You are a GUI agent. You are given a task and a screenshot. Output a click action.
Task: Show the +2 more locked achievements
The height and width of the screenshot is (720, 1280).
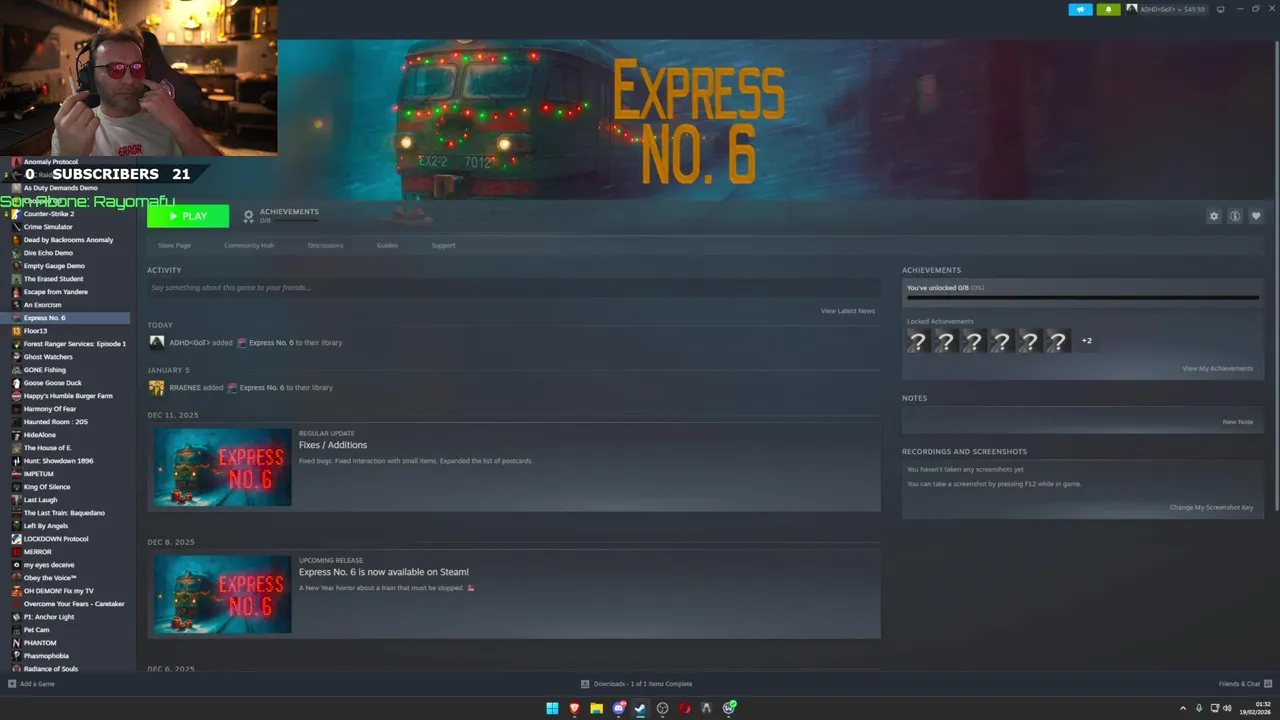click(x=1087, y=341)
